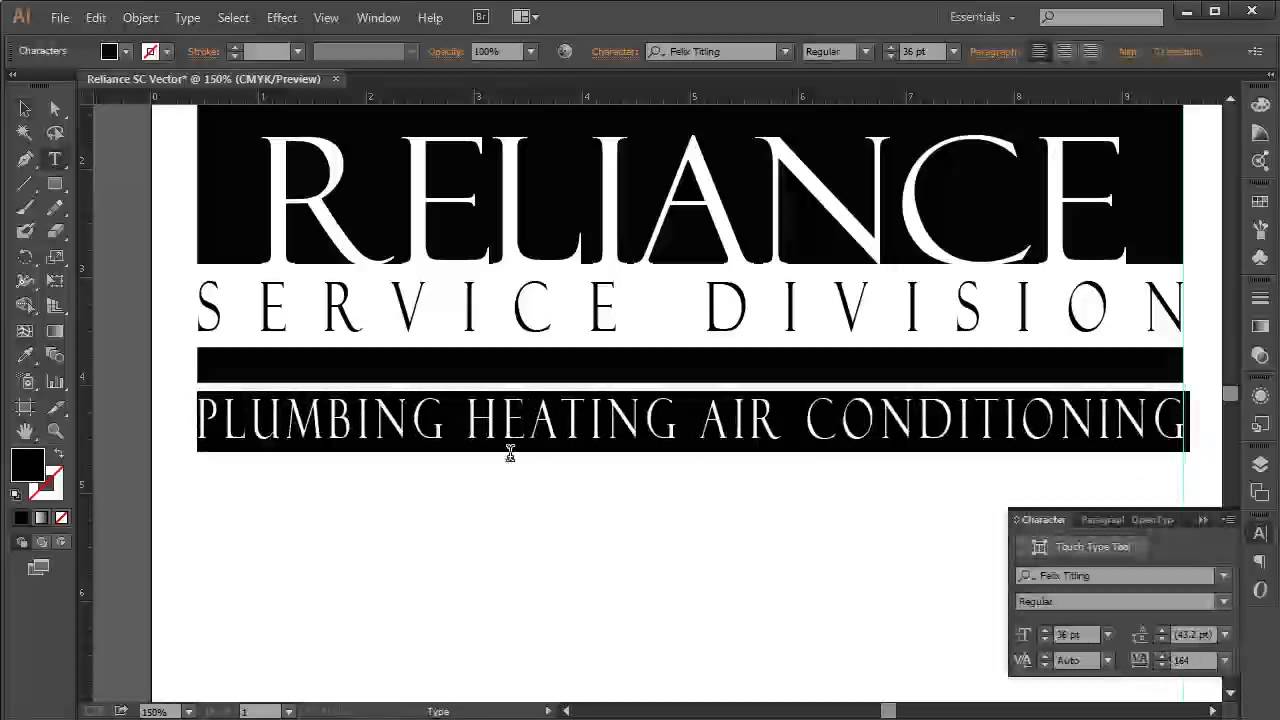Select the Rectangle tool
Screen dimensions: 1280x720
coord(55,184)
